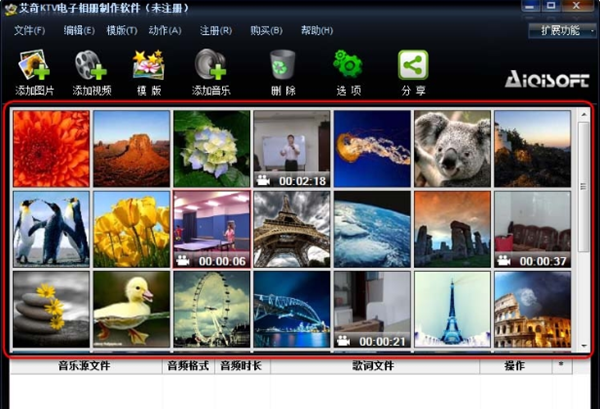The image size is (600, 409).
Task: Select the harbour bridge night thumbnail
Action: [292, 310]
